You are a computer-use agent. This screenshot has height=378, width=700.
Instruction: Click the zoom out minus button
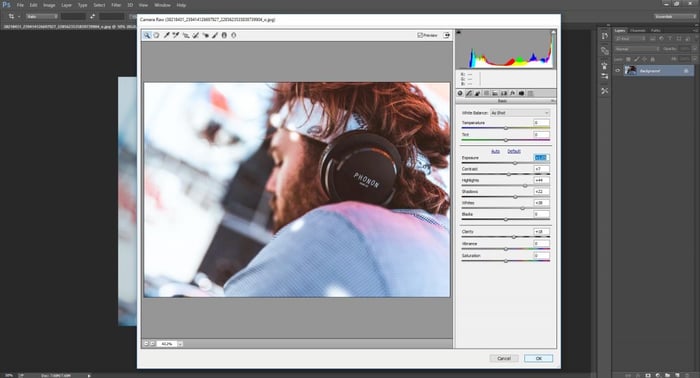coord(146,344)
